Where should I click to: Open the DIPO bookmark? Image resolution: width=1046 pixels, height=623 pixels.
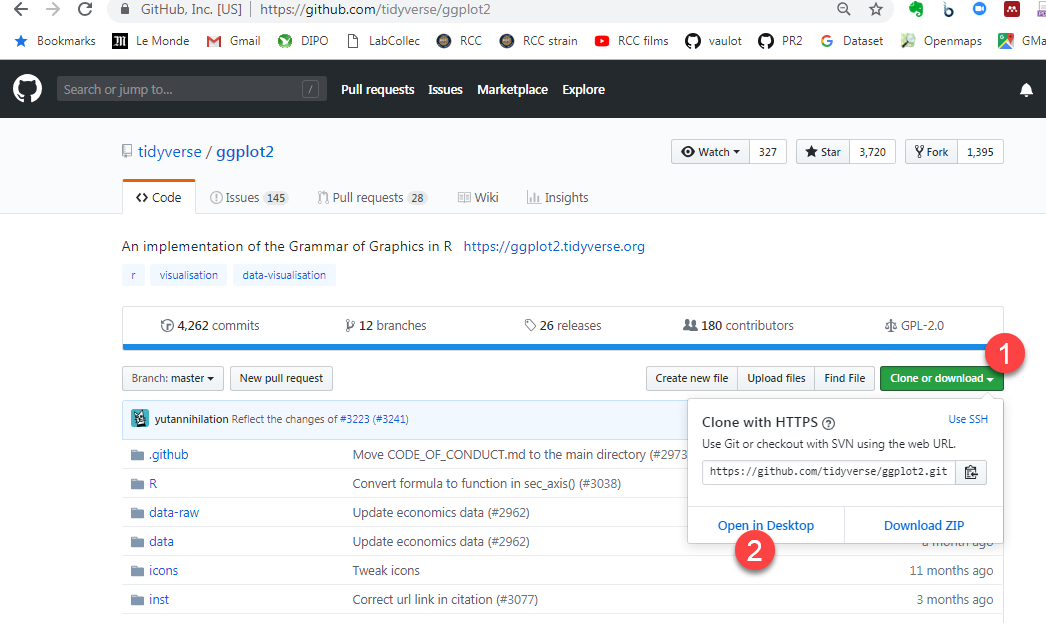coord(304,41)
